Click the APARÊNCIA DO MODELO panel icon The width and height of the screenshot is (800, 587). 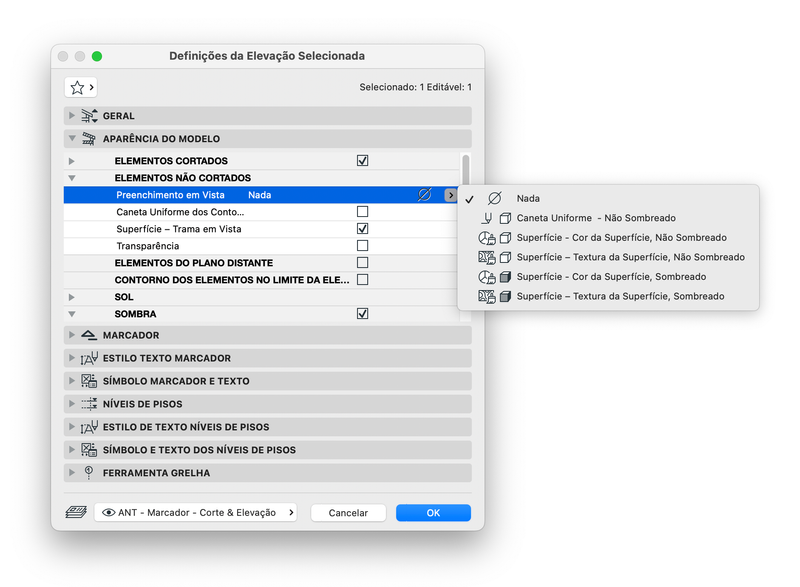pos(89,139)
